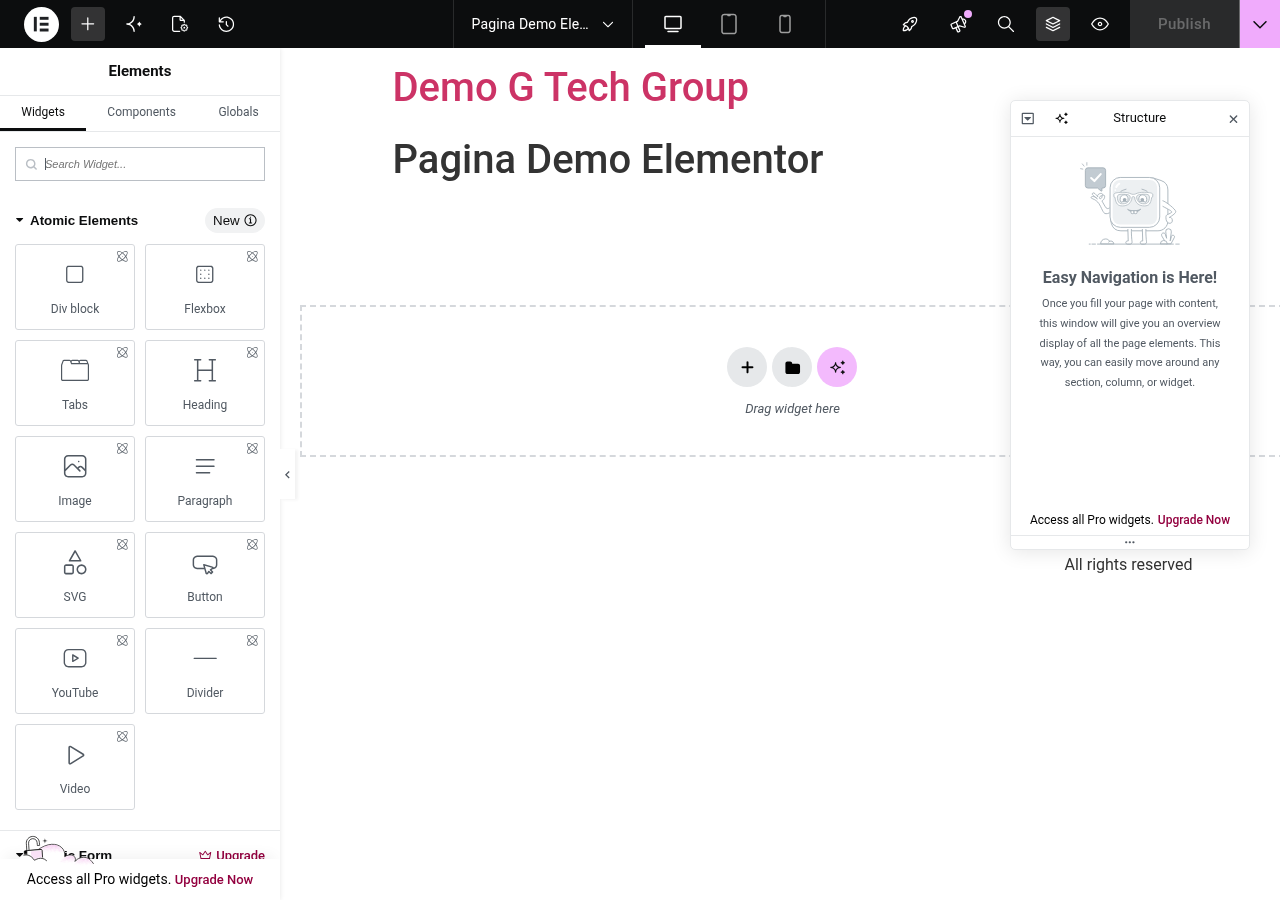Click the New info badge

[x=235, y=220]
